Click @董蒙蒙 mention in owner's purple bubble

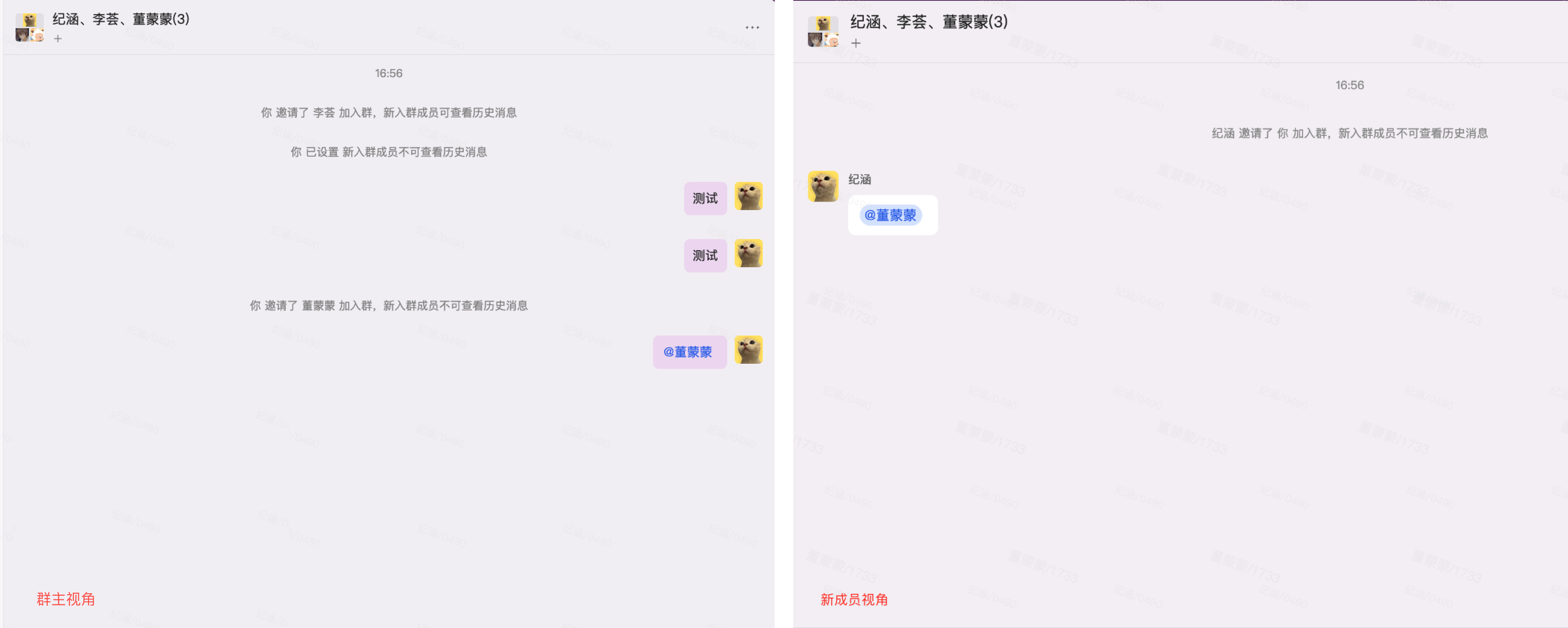tap(688, 352)
